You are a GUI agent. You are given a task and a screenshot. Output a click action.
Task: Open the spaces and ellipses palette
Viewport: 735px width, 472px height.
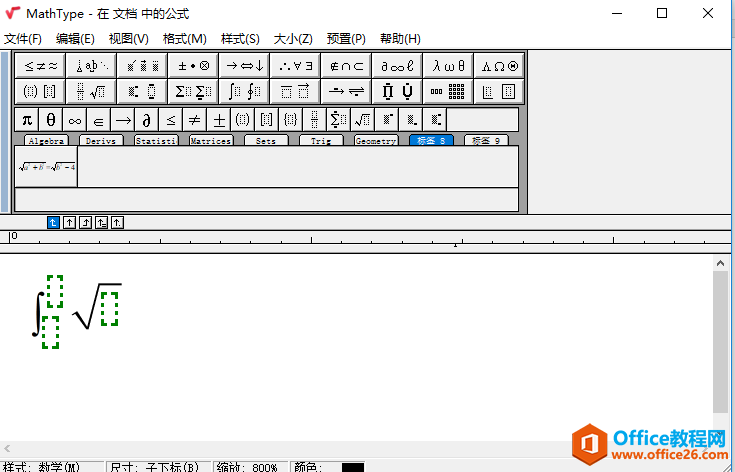91,66
